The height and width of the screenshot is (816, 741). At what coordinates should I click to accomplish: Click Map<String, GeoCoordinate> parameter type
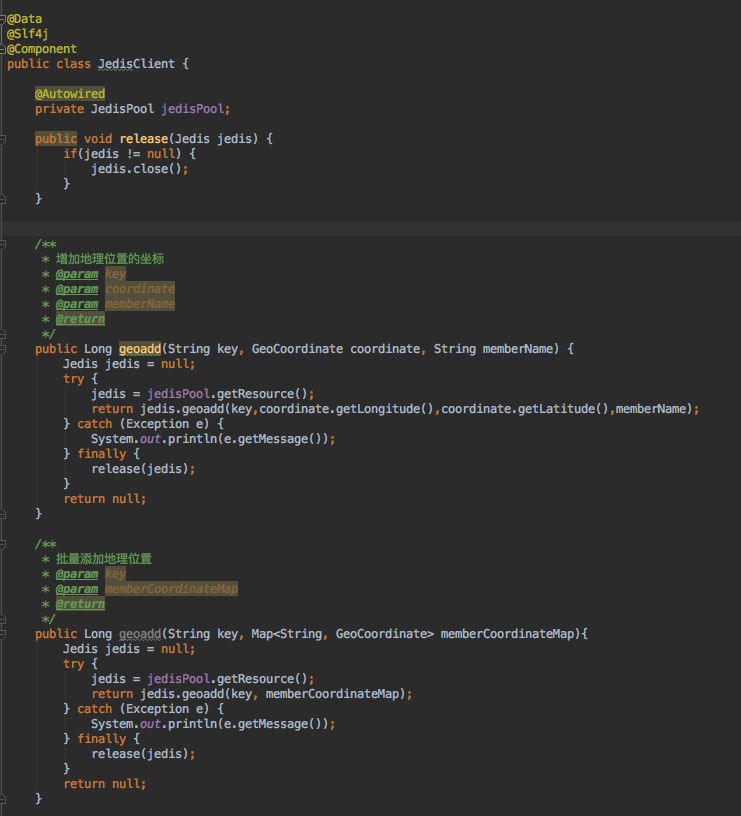pyautogui.click(x=342, y=634)
